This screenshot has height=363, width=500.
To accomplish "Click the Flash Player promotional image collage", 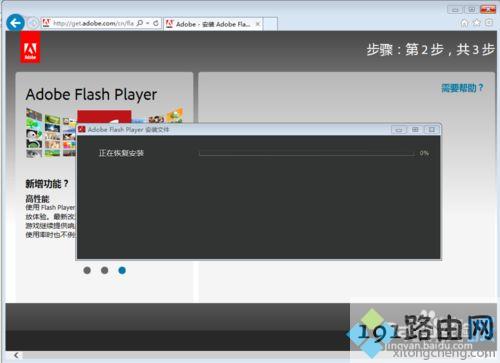I will [104, 132].
